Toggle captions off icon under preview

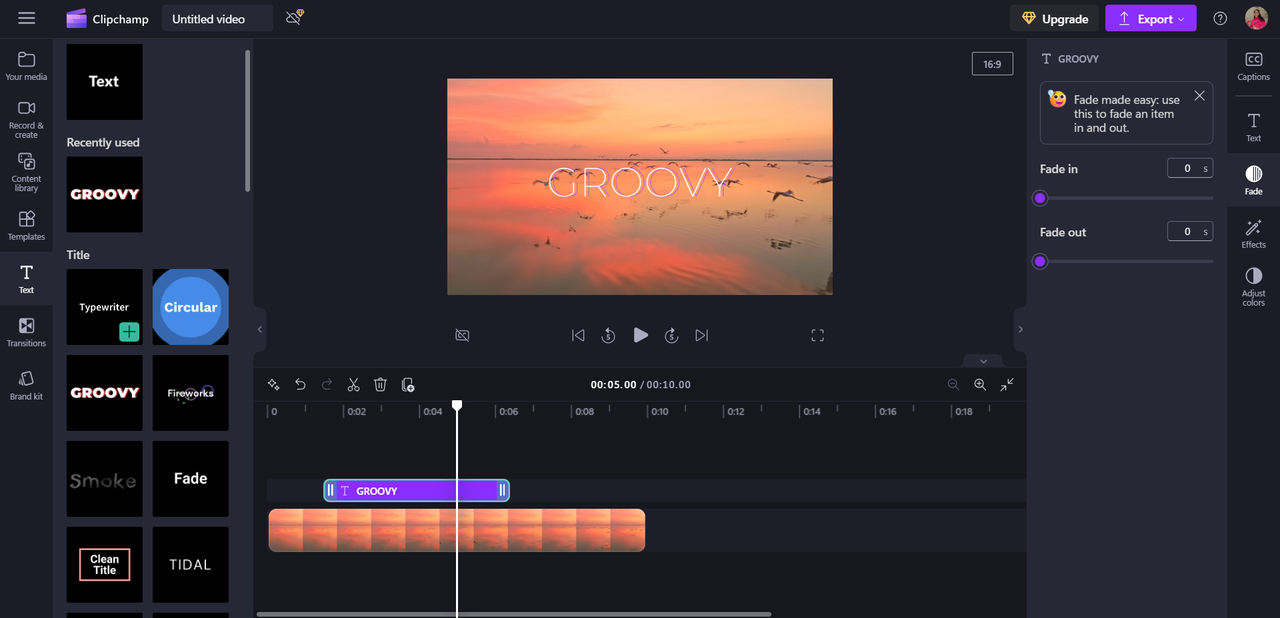pos(462,335)
